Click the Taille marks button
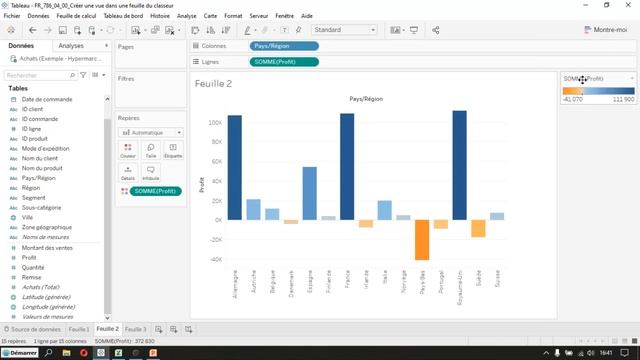Screen dimensions: 640x360 click(151, 151)
